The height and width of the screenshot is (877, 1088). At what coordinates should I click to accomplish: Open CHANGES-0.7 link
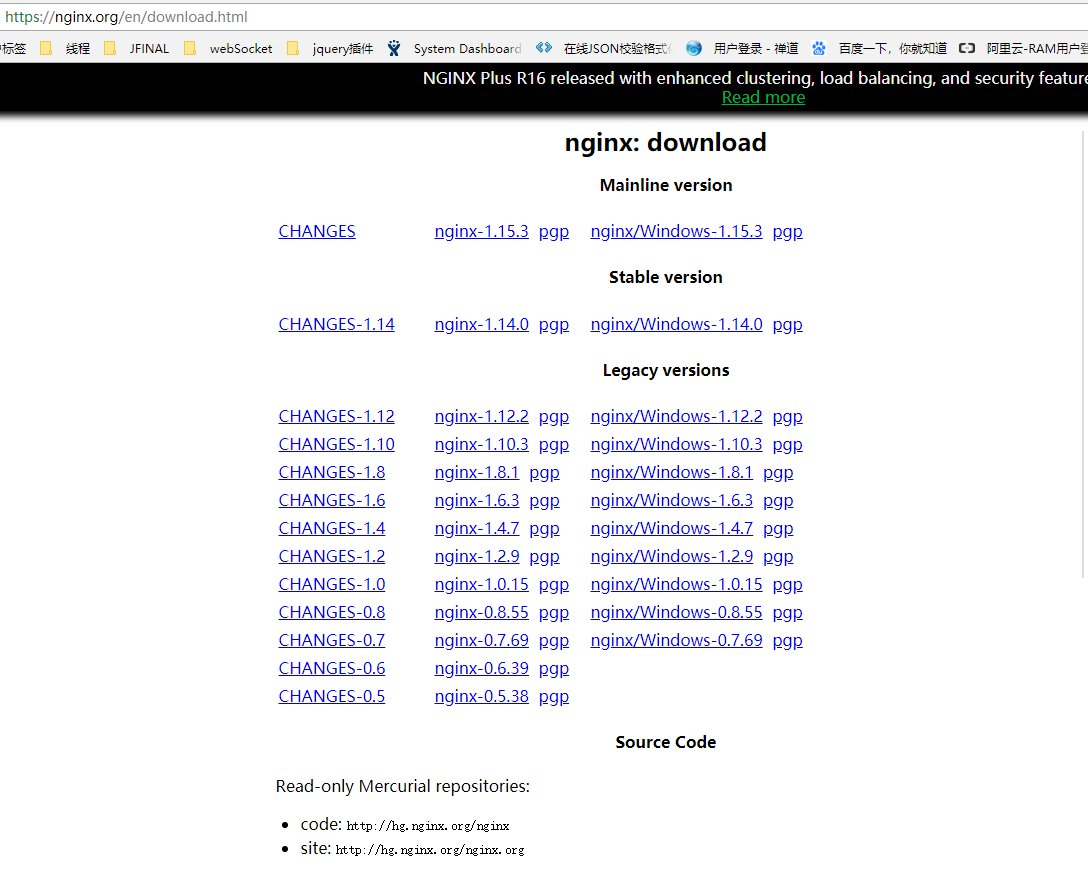coord(332,640)
